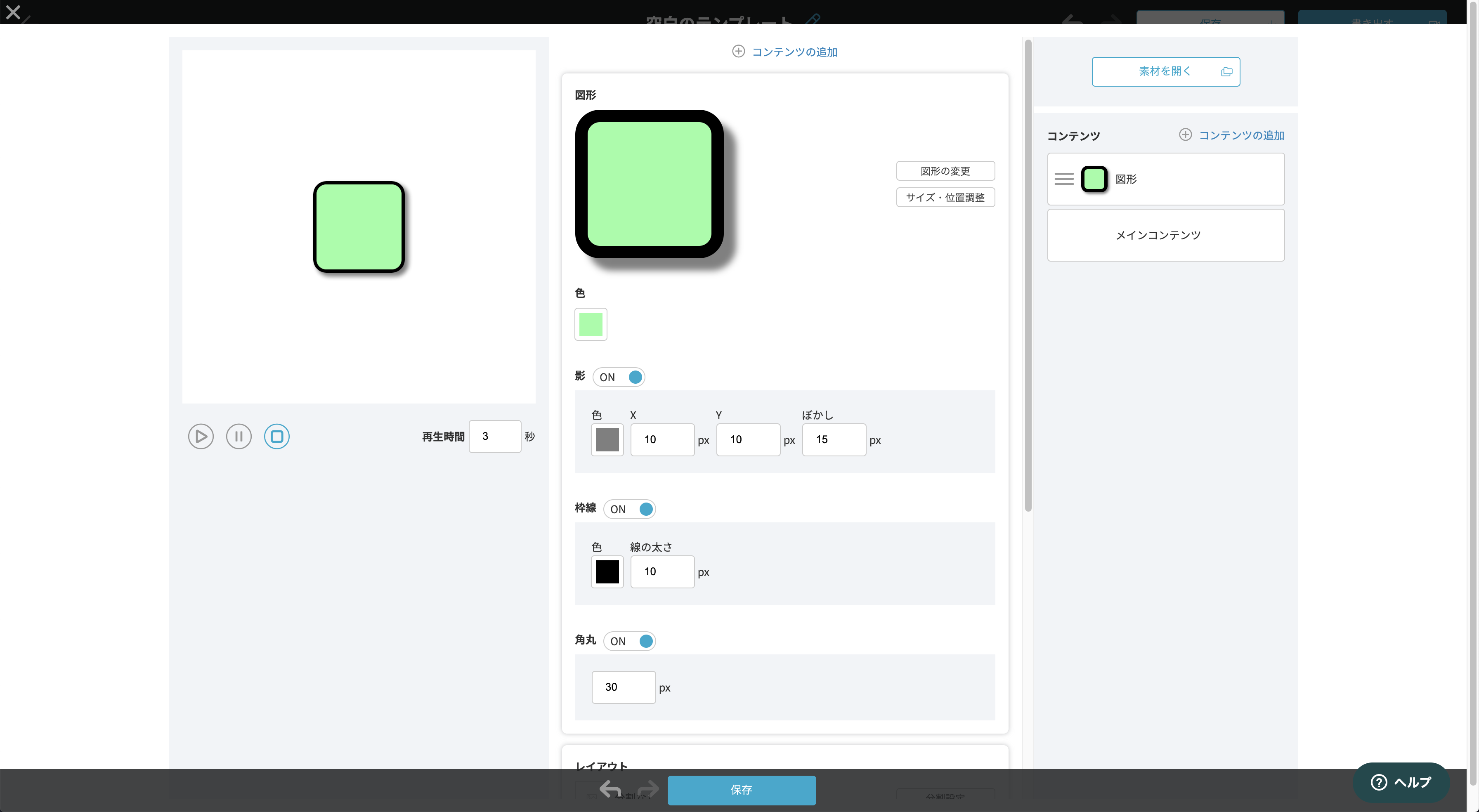Open the black border color swatch
Viewport: 1479px width, 812px height.
607,572
